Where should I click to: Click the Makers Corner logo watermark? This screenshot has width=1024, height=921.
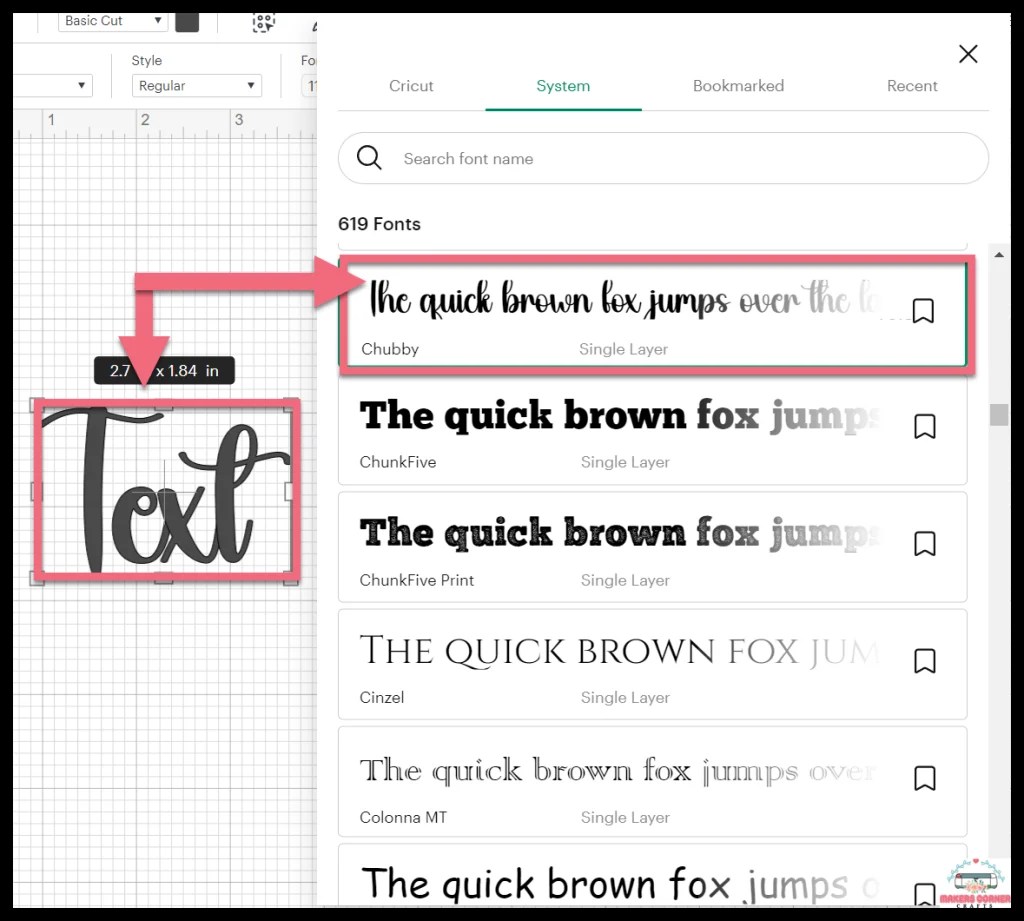[975, 884]
